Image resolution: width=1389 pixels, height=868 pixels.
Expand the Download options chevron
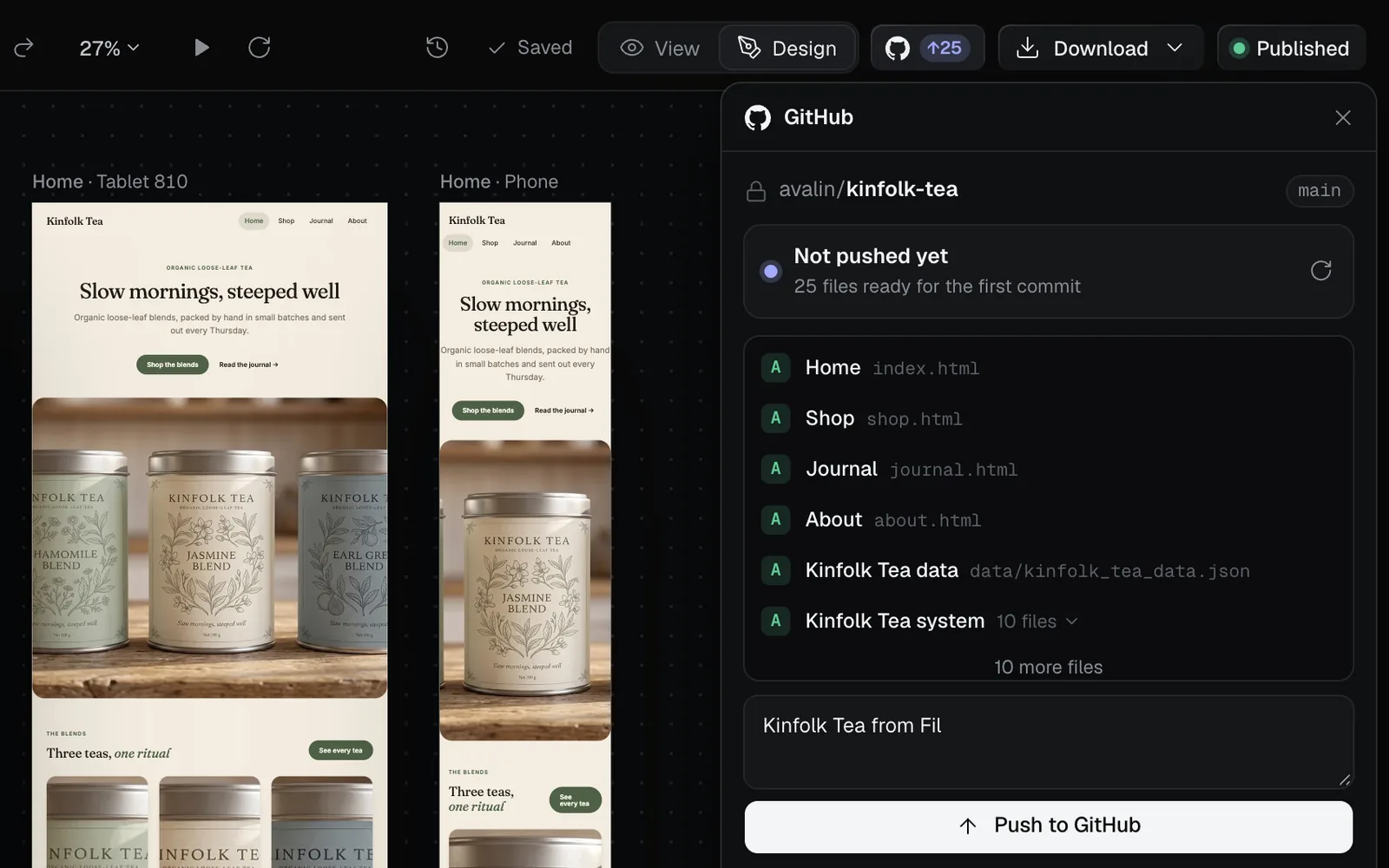click(x=1175, y=48)
